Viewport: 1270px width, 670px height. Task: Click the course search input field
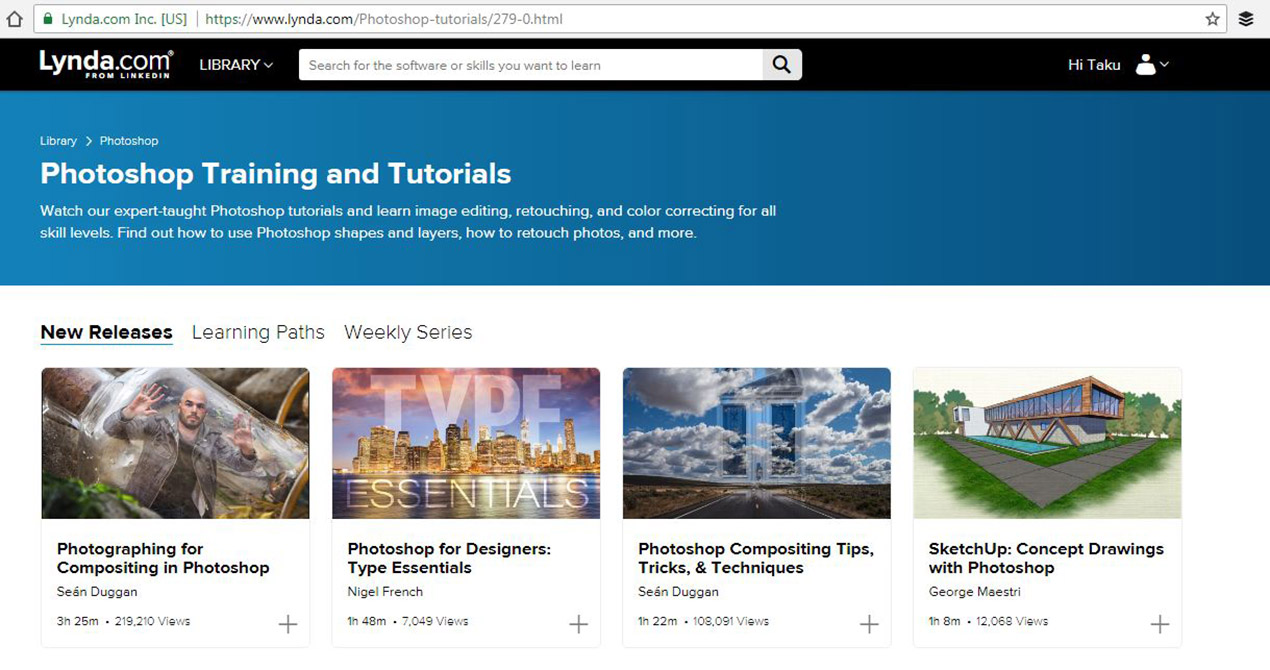click(x=531, y=65)
